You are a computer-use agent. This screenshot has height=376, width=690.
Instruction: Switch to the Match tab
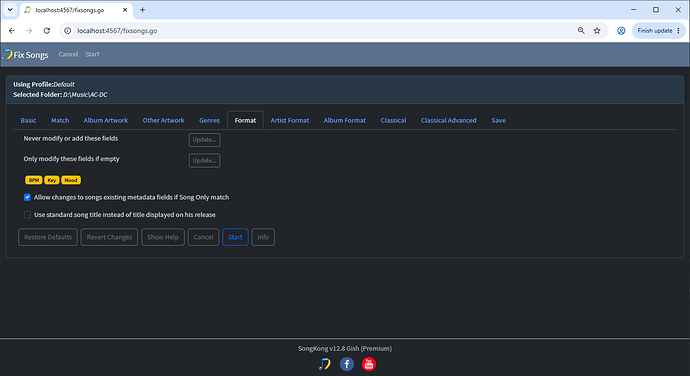point(60,120)
